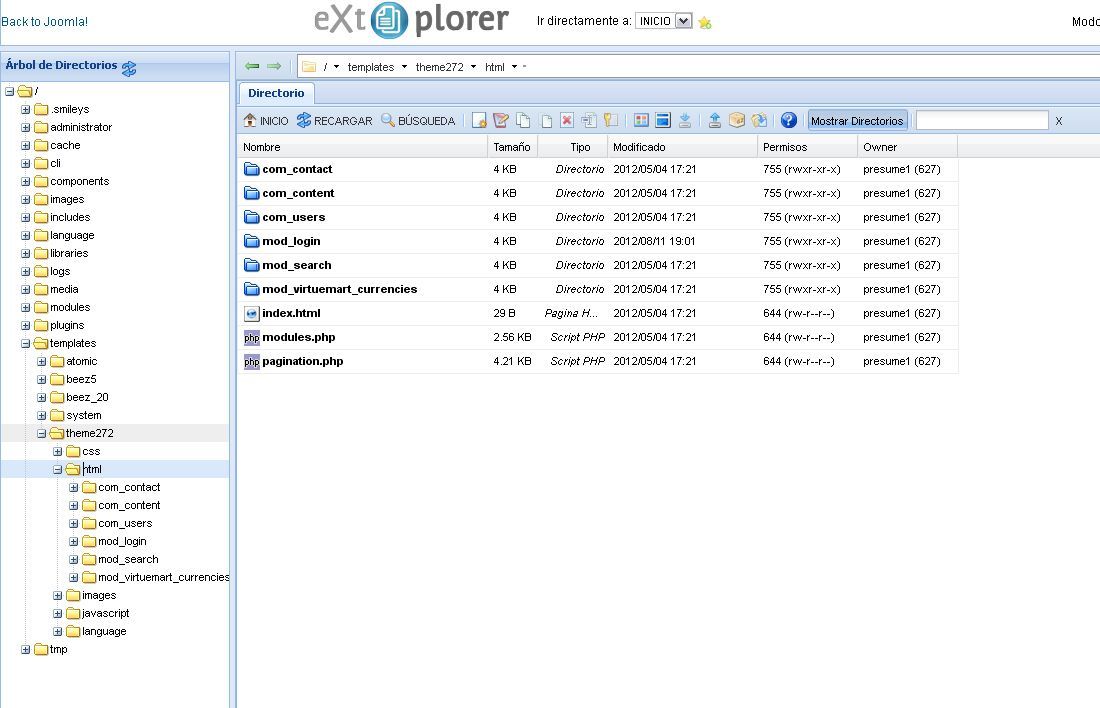Select the atomic template folder in tree

(81, 361)
